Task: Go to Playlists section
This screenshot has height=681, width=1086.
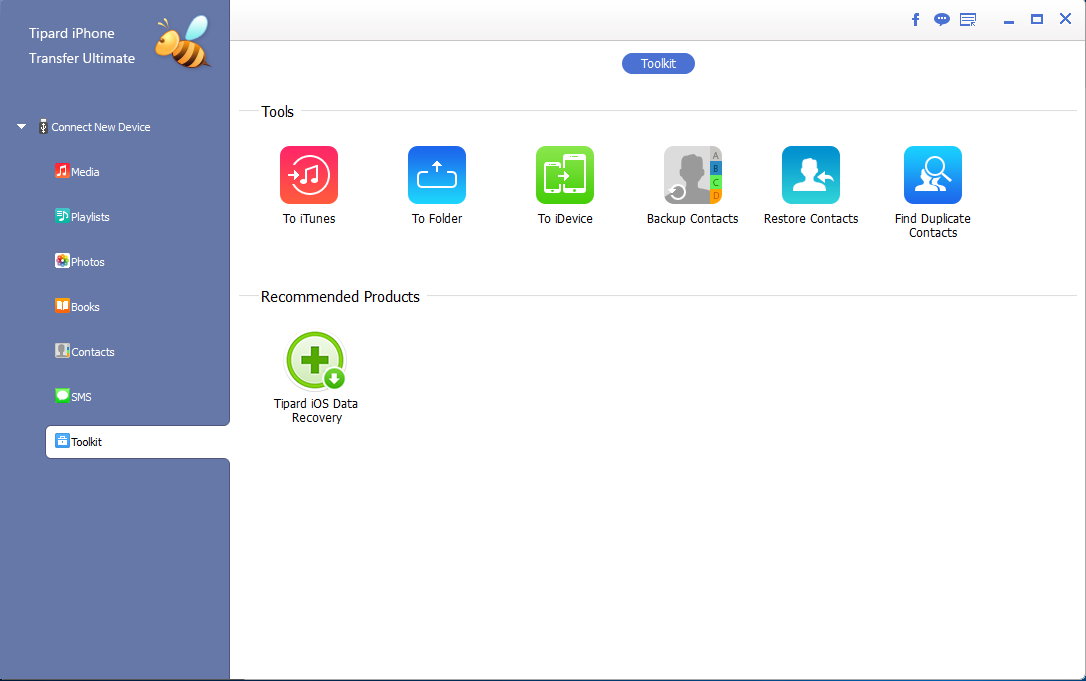Action: click(82, 216)
